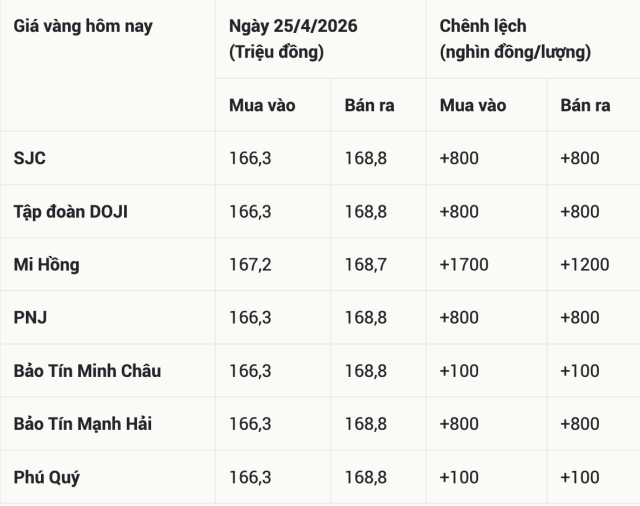Select the PNJ row label
640x506 pixels.
(31, 318)
